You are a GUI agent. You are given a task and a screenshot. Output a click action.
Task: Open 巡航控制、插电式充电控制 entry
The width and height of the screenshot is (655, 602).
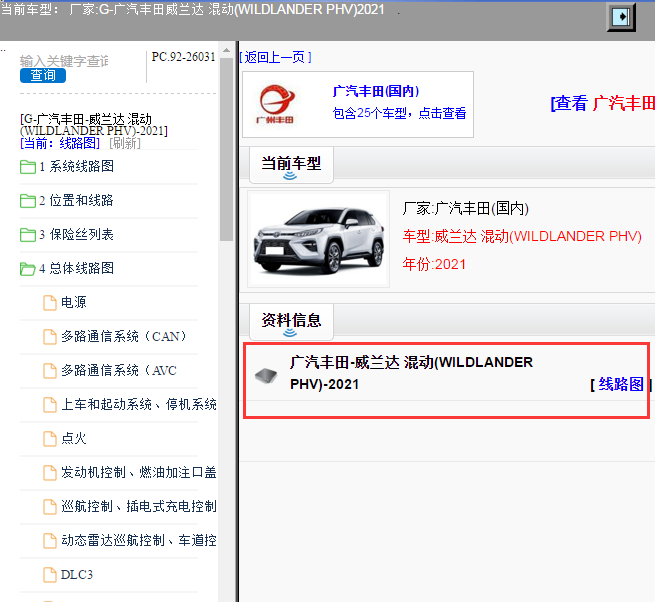139,506
